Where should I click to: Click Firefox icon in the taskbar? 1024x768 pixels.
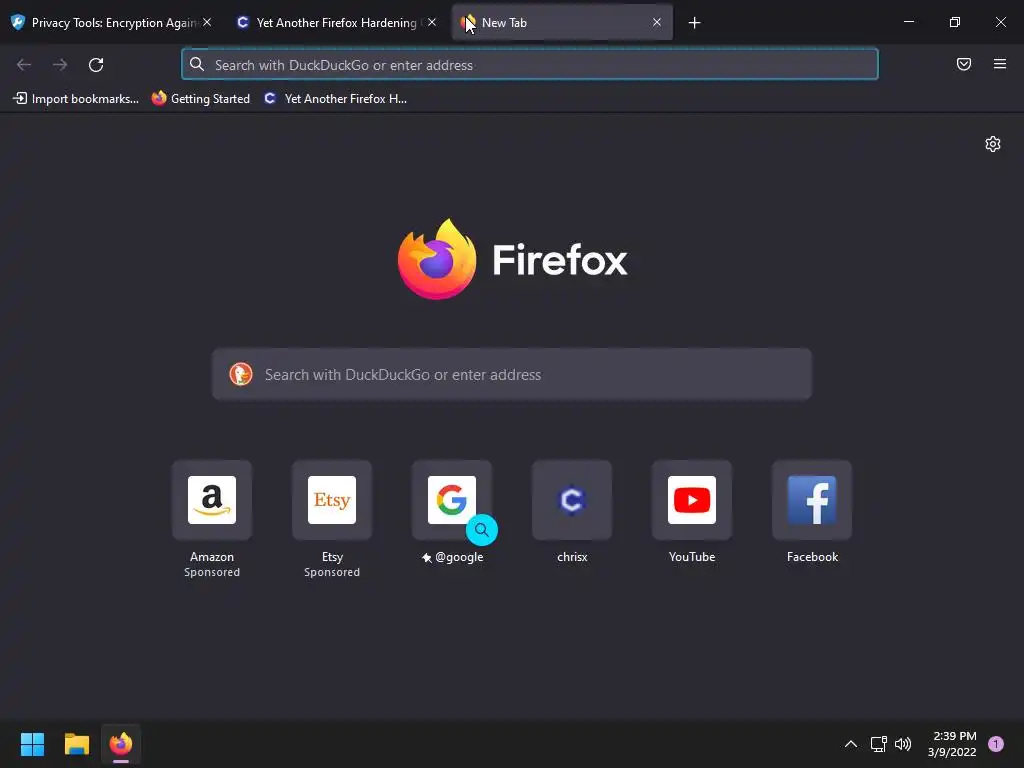click(x=121, y=744)
